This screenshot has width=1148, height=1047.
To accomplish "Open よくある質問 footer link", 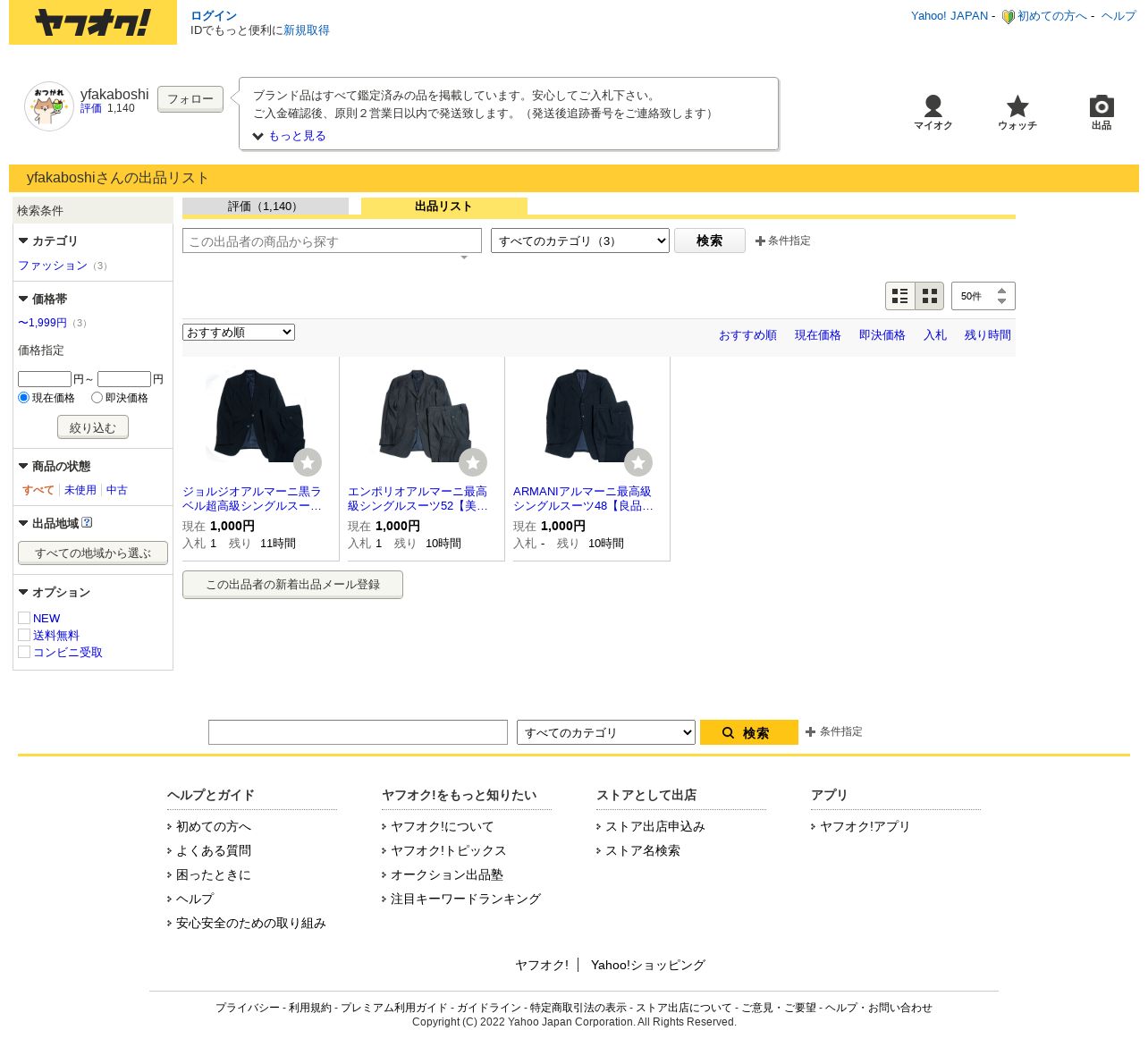I will (214, 850).
